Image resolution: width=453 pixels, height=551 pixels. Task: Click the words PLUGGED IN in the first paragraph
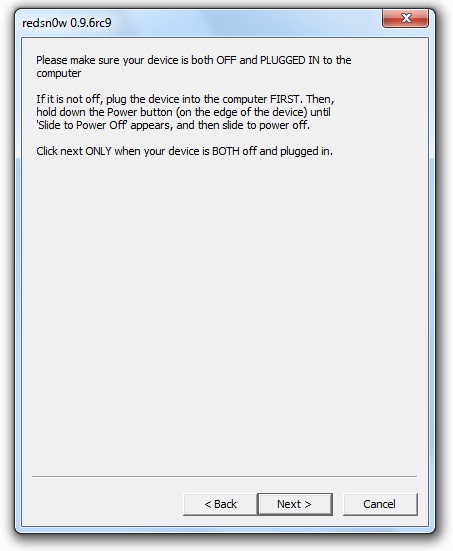(290, 60)
